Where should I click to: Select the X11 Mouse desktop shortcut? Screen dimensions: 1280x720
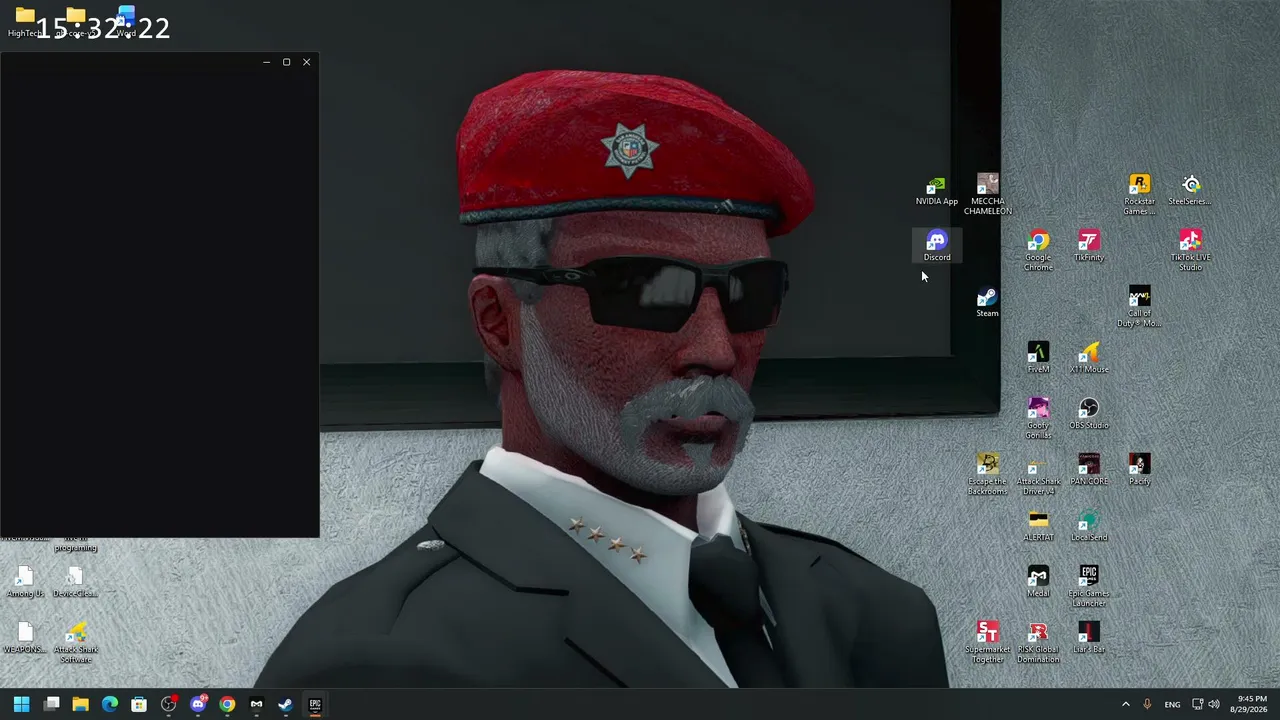pyautogui.click(x=1089, y=358)
